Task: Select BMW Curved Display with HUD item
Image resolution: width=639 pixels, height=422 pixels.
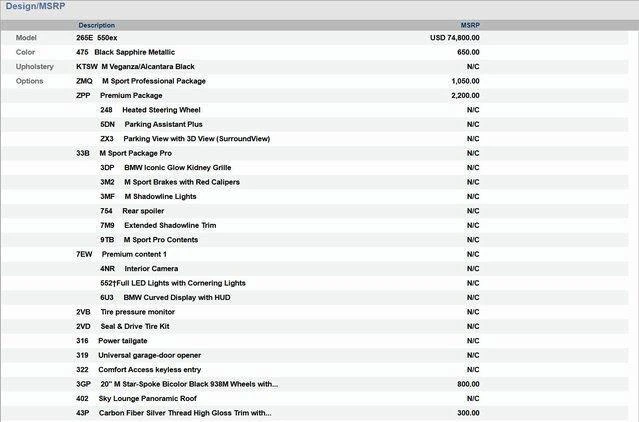Action: point(177,298)
